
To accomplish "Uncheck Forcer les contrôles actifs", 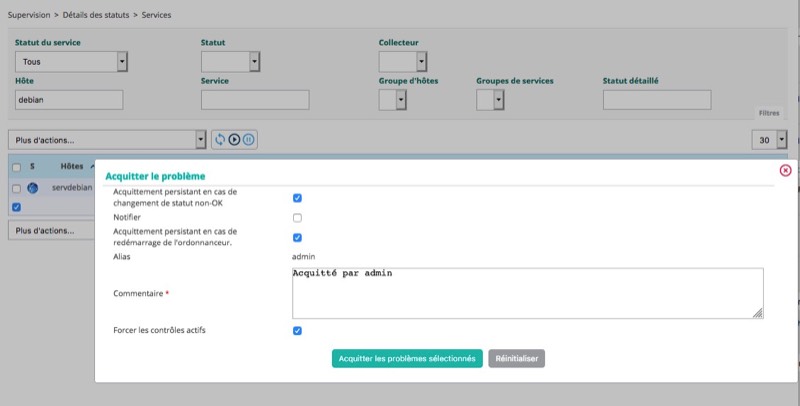I will tap(297, 331).
